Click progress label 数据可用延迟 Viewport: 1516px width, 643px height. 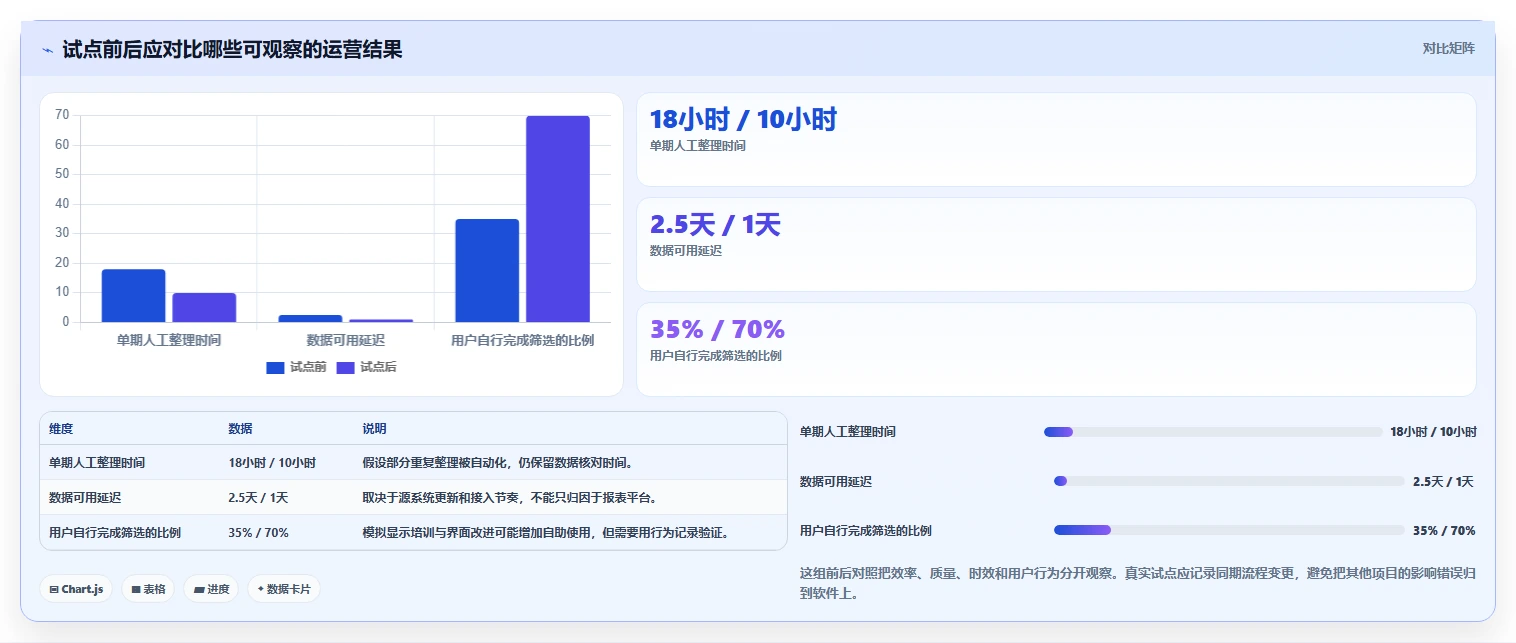click(x=836, y=481)
